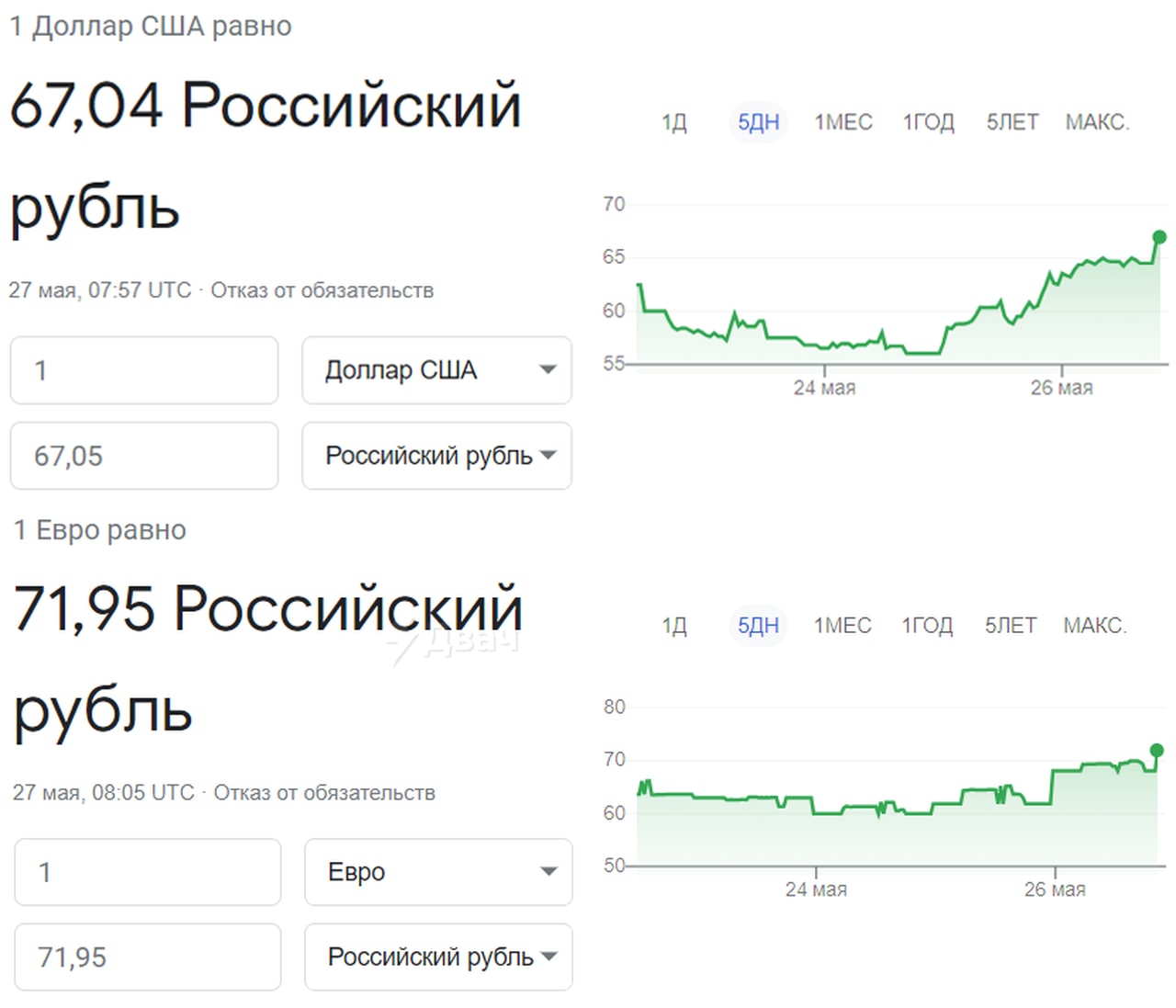Switch dollar chart to 1ГОД range

point(928,122)
